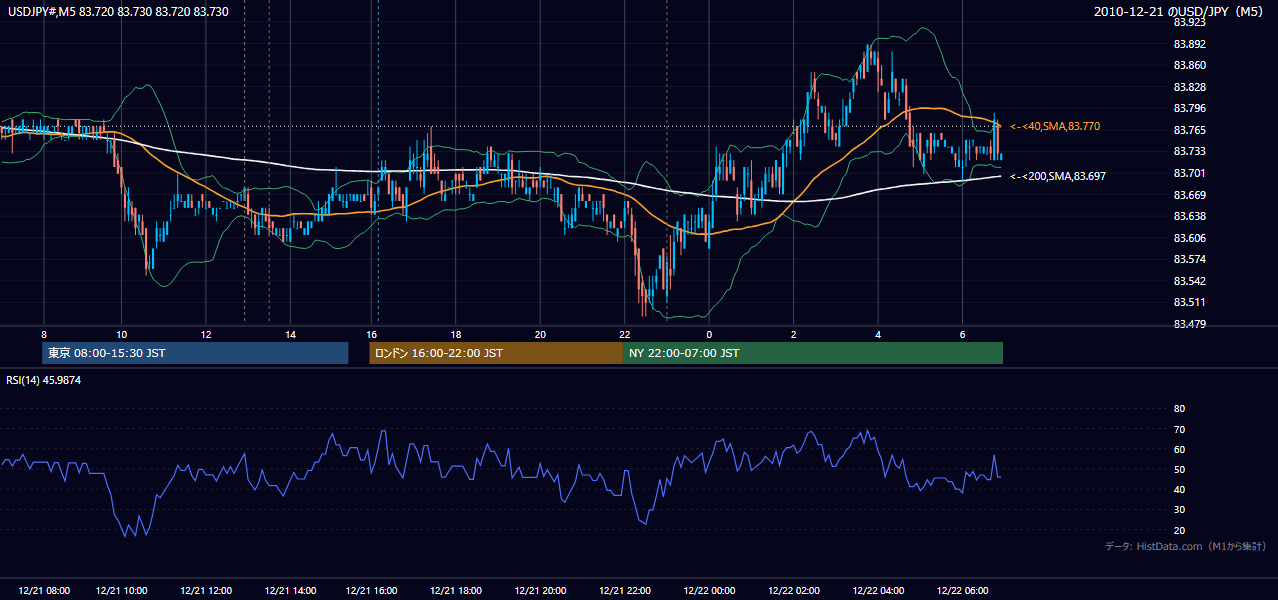
Task: Click hour marker 18 under price chart
Action: coord(455,334)
